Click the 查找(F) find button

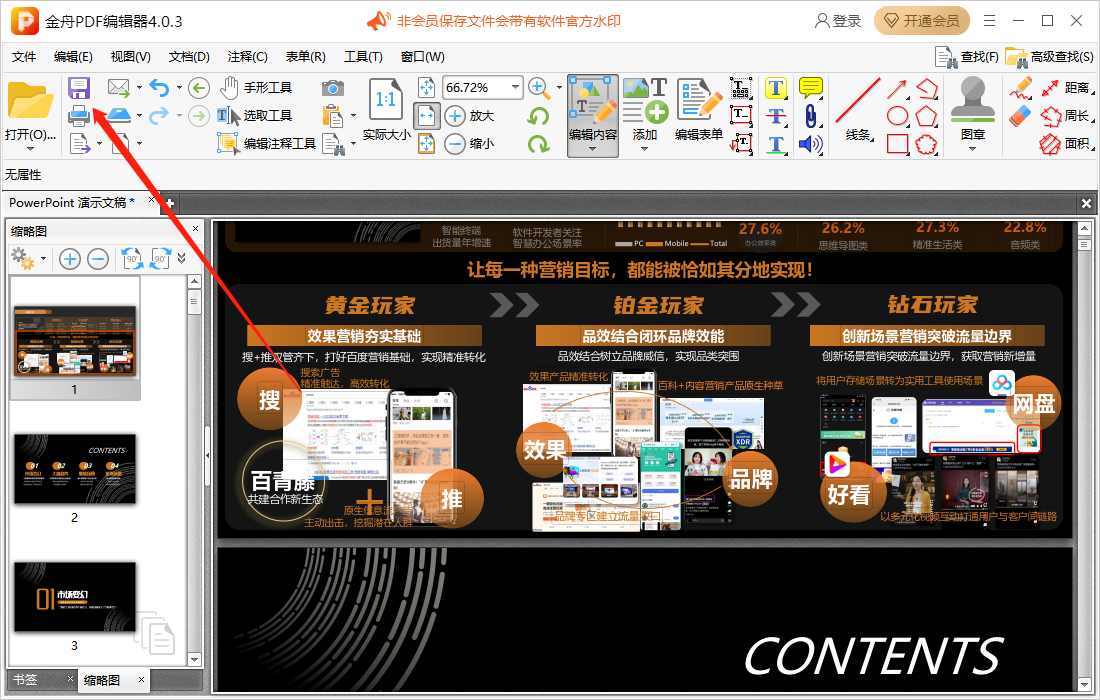tap(967, 57)
